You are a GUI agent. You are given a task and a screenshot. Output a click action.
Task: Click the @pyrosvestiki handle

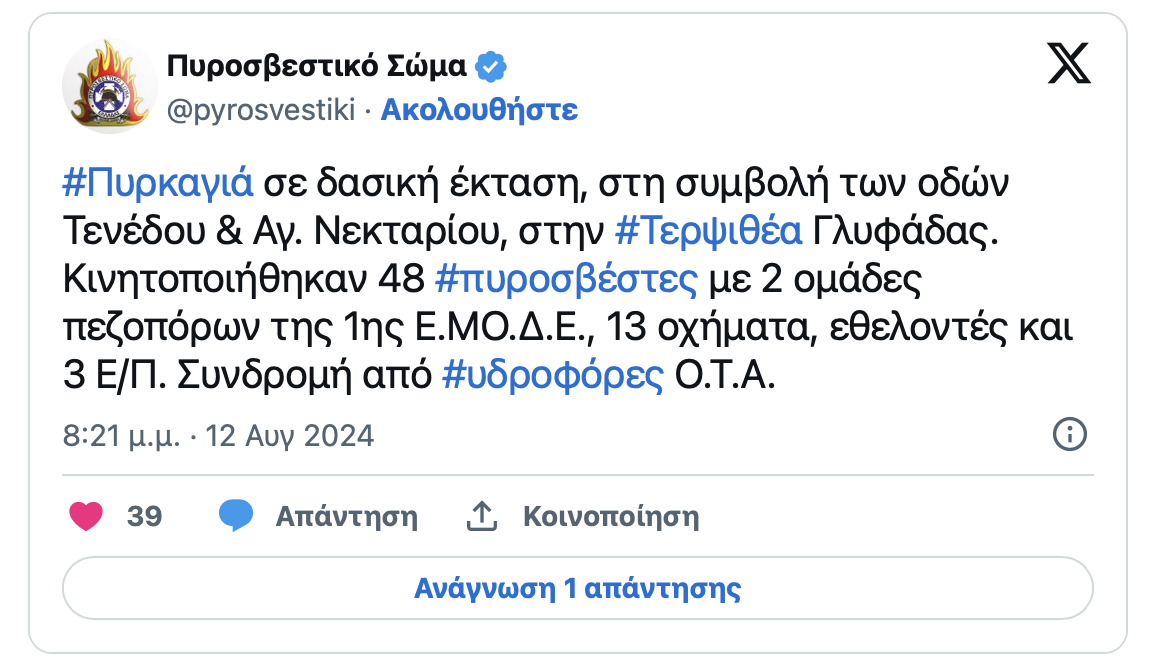[260, 109]
